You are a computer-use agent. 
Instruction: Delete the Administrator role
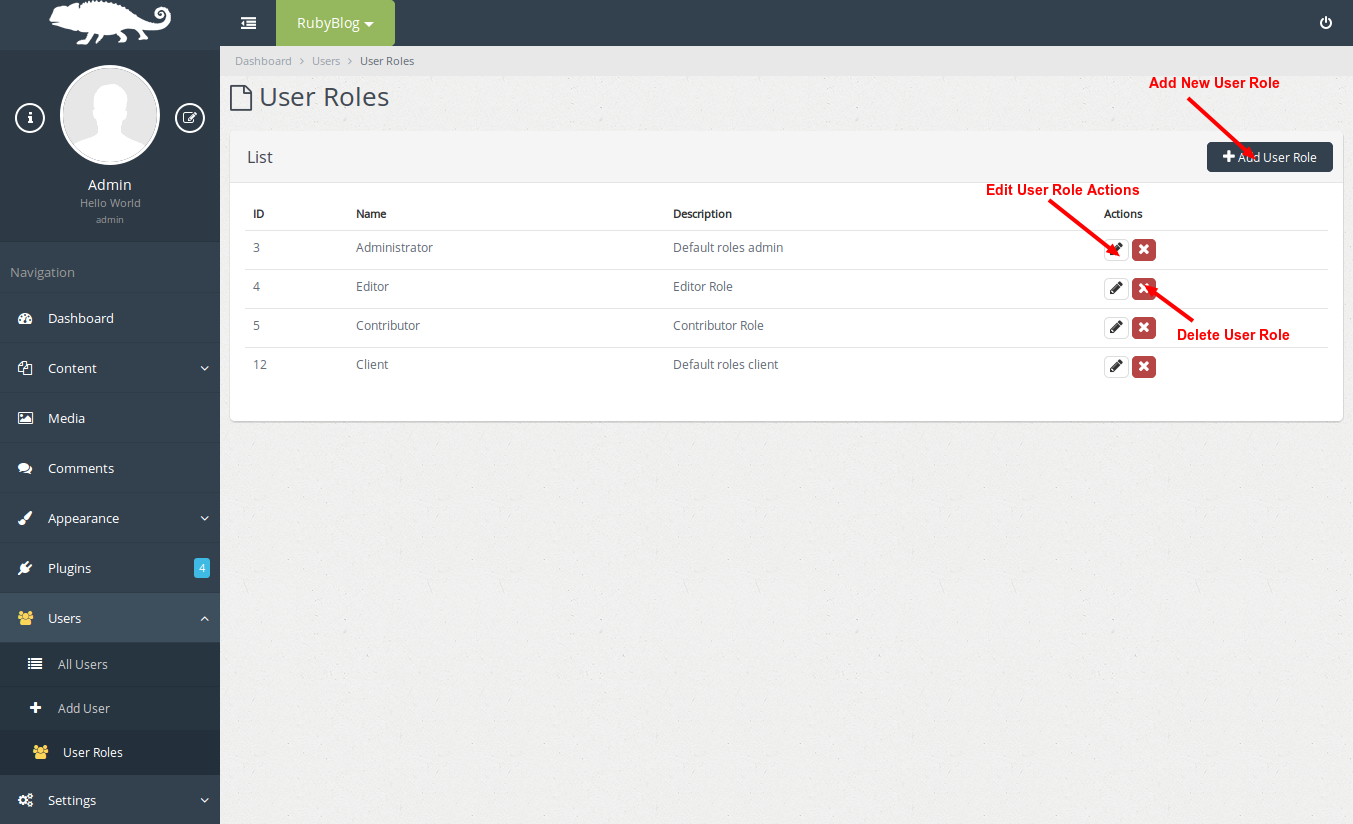tap(1144, 250)
